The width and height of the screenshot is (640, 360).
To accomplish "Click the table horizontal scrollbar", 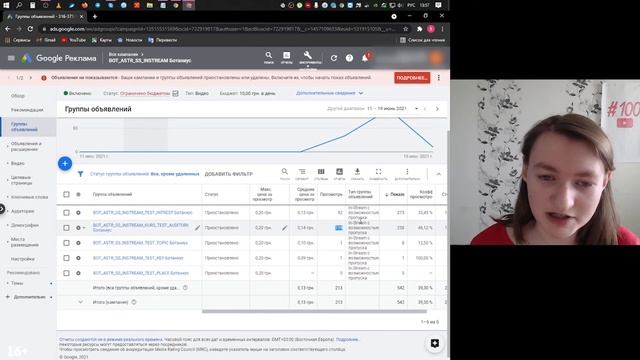I will [x=314, y=311].
